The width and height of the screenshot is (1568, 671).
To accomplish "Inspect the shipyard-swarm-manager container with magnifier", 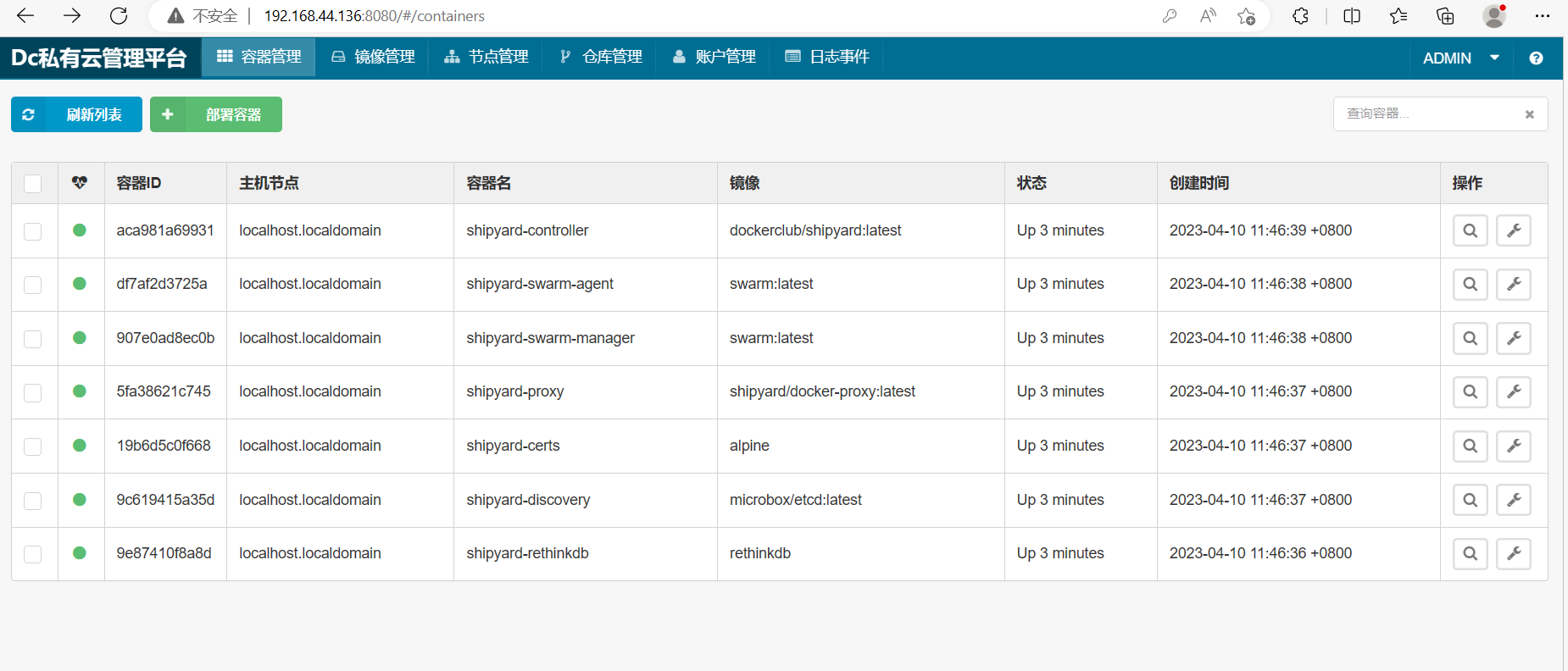I will click(1471, 338).
